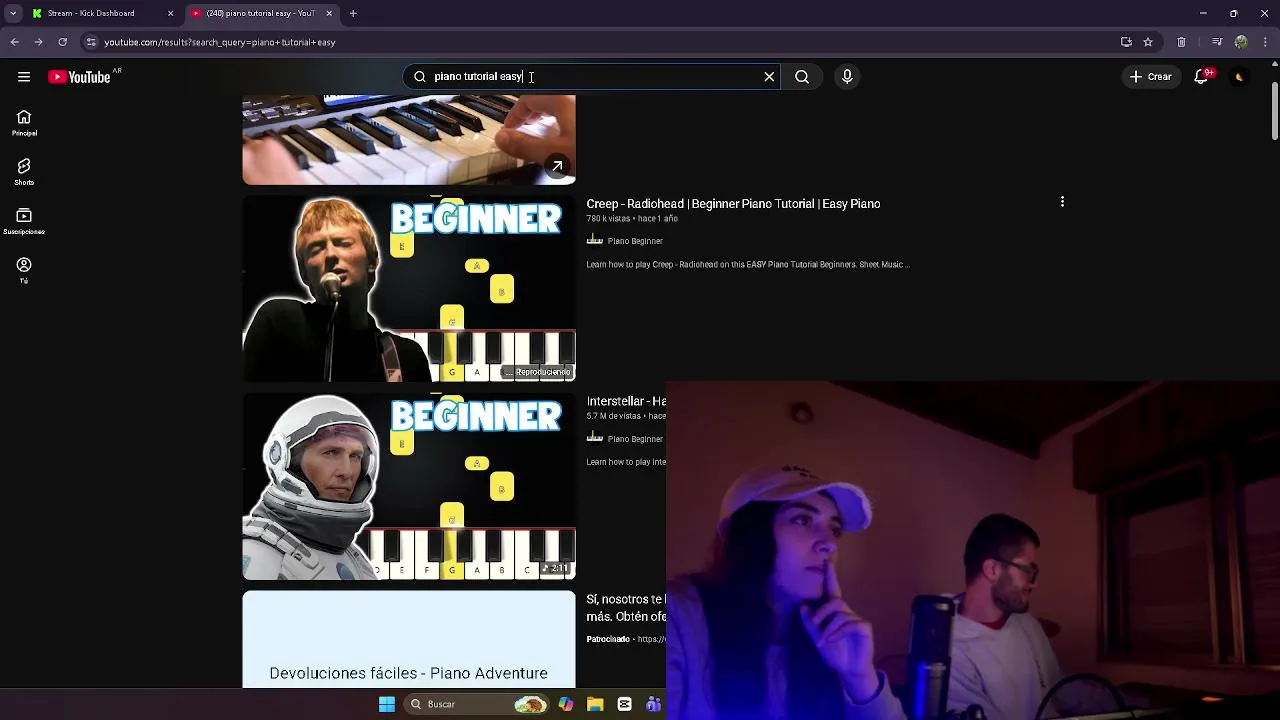Viewport: 1280px width, 720px height.
Task: Reload the page
Action: coord(62,42)
